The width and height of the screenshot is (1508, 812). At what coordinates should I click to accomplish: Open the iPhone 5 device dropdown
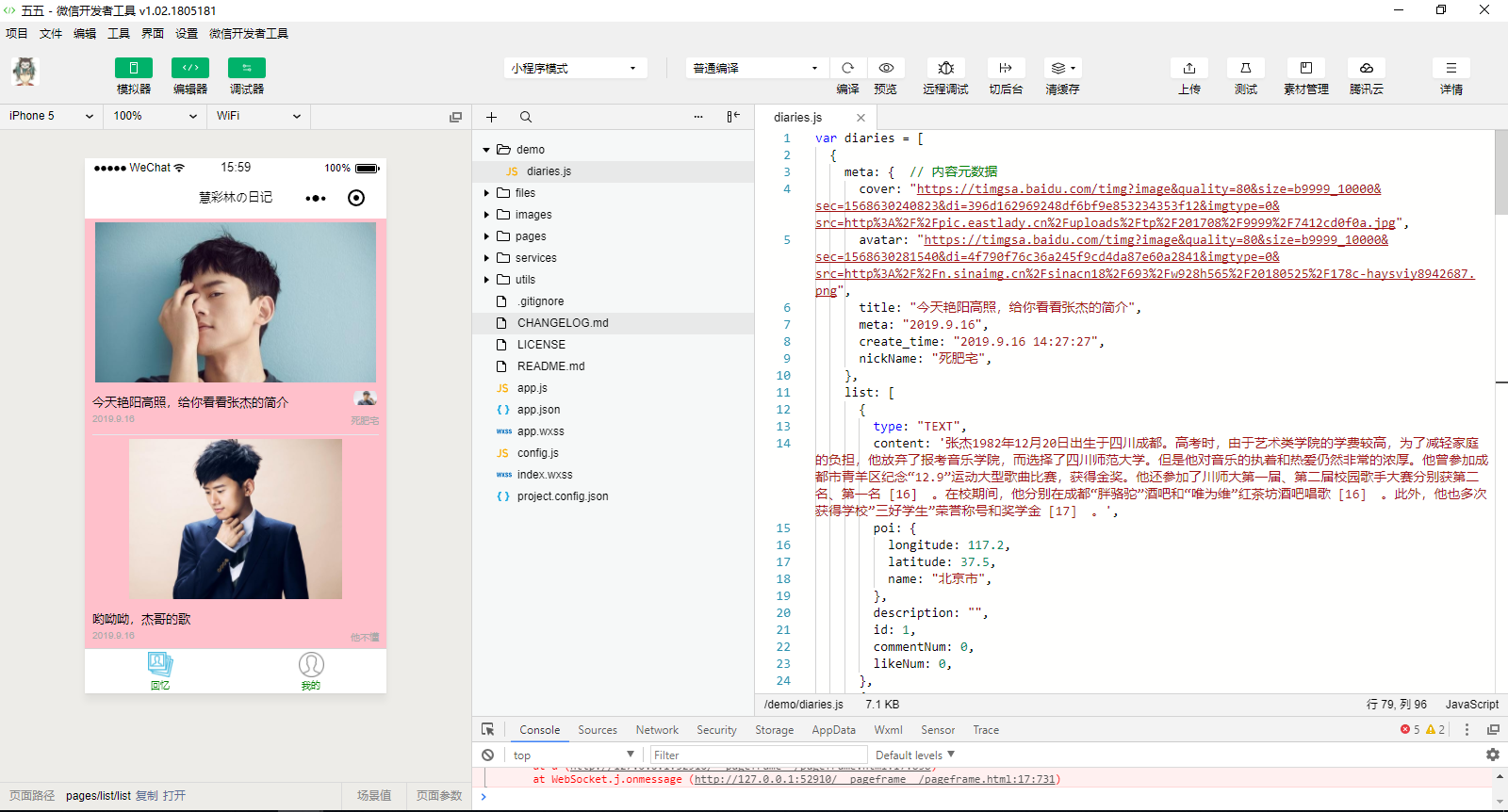coord(51,116)
